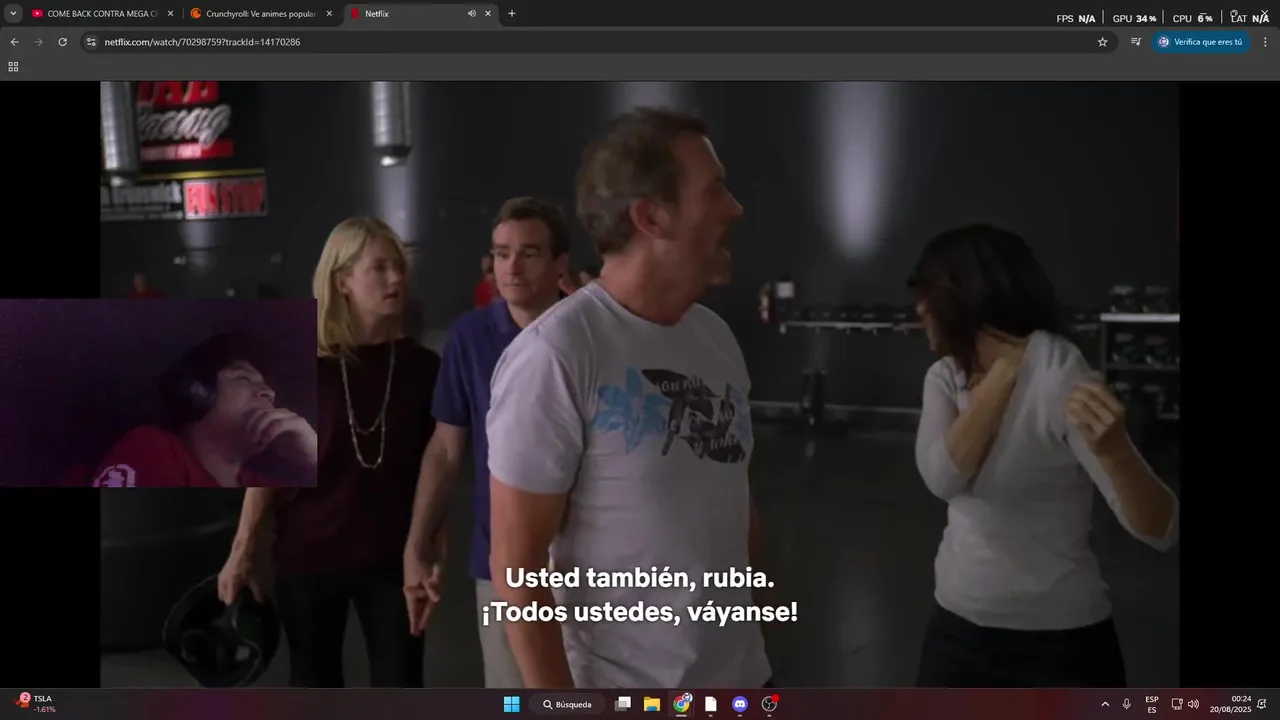Click the microphone tray icon
The width and height of the screenshot is (1280, 720).
pyautogui.click(x=1127, y=704)
